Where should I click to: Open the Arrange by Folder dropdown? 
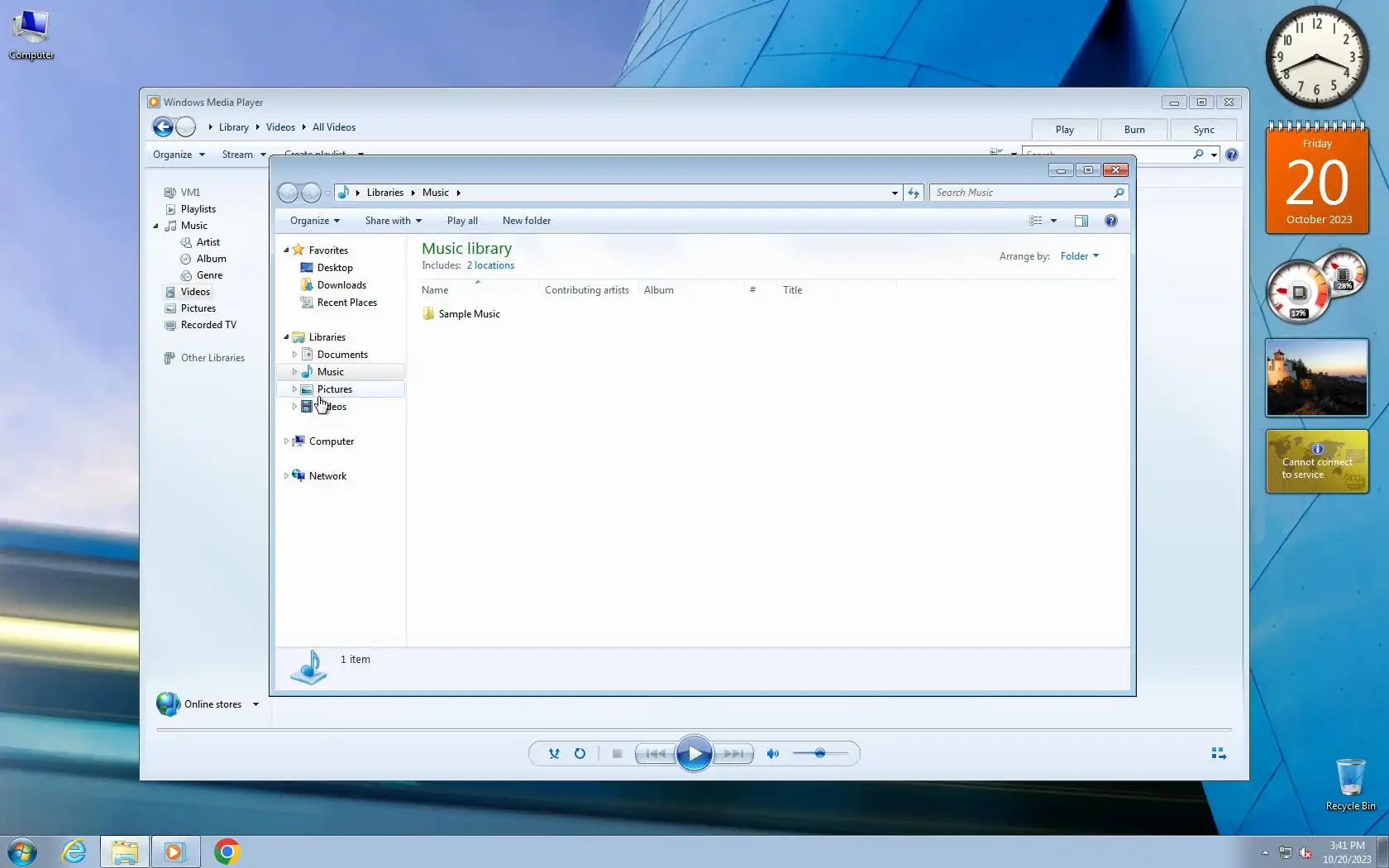(1080, 256)
